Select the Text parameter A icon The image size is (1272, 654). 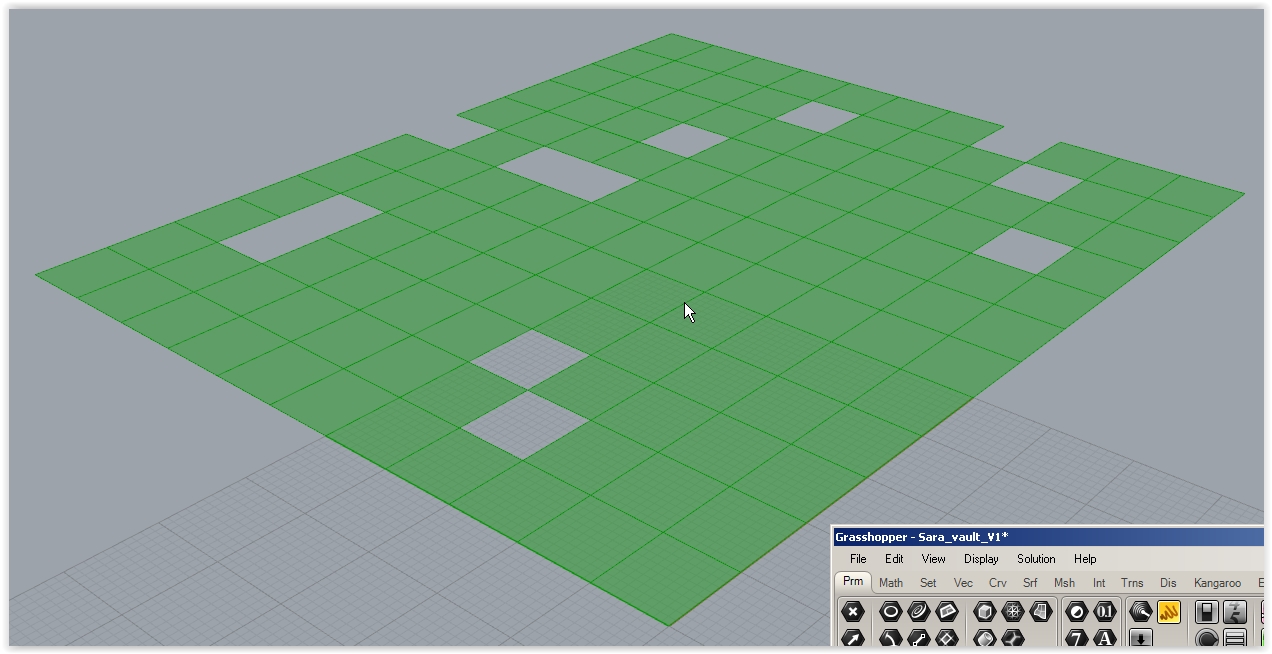pos(1105,638)
